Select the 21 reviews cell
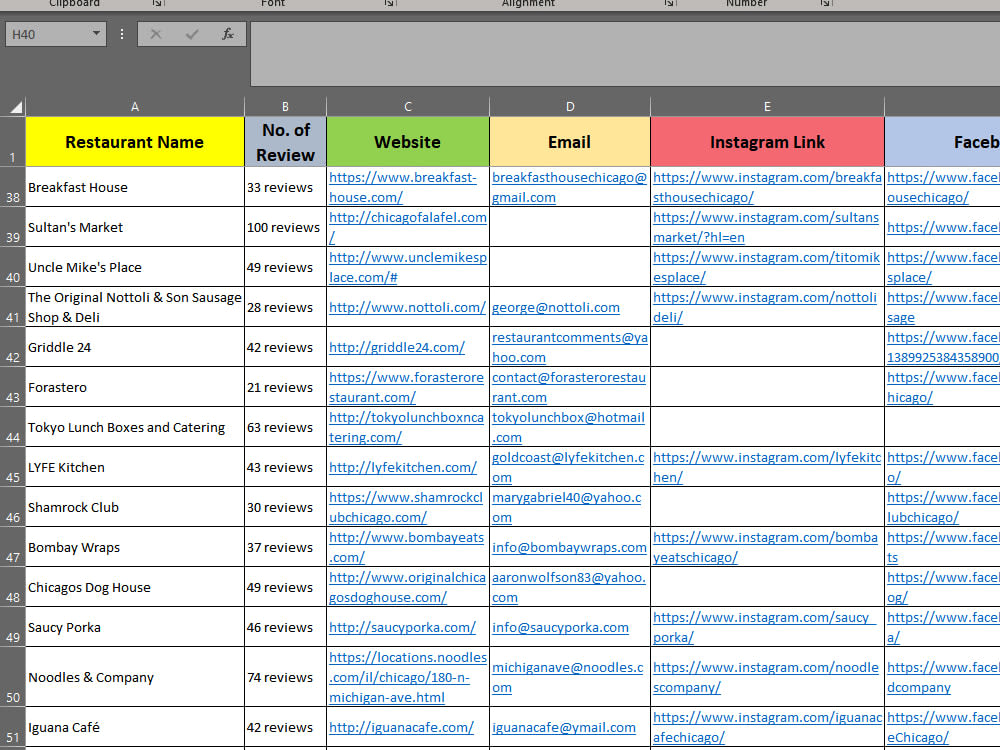1000x750 pixels. tap(285, 387)
